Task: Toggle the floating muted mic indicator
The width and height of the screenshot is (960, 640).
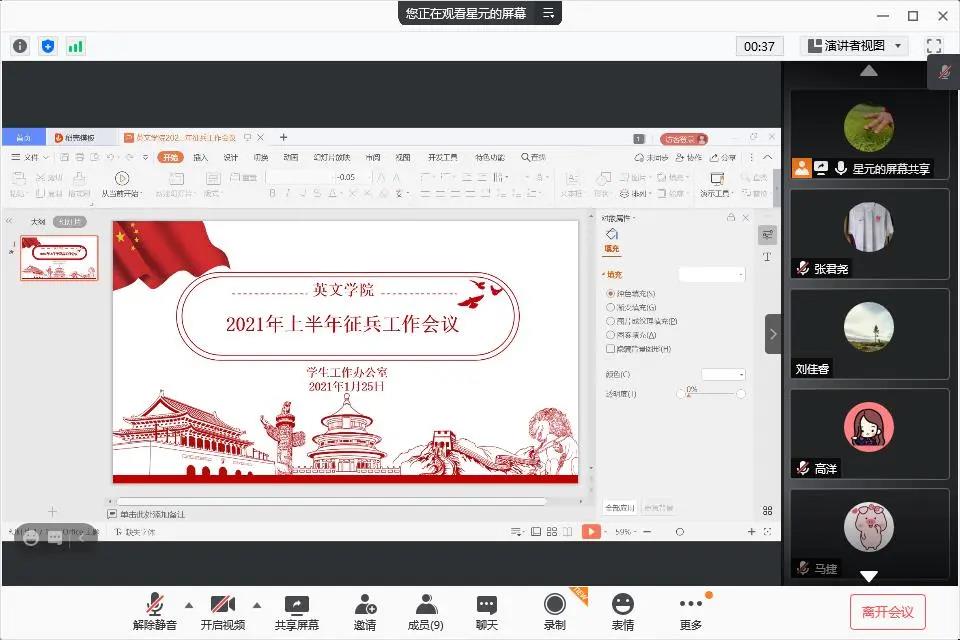Action: pos(943,72)
